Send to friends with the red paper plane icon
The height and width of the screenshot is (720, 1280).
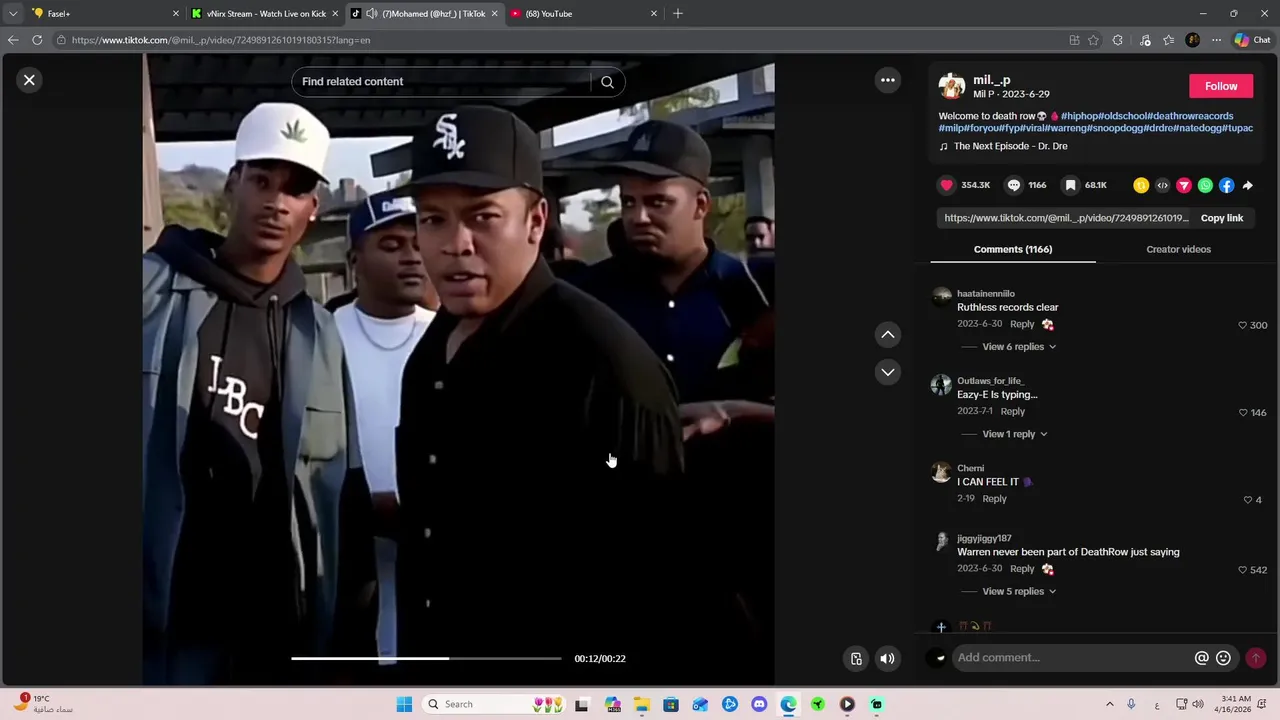1184,185
